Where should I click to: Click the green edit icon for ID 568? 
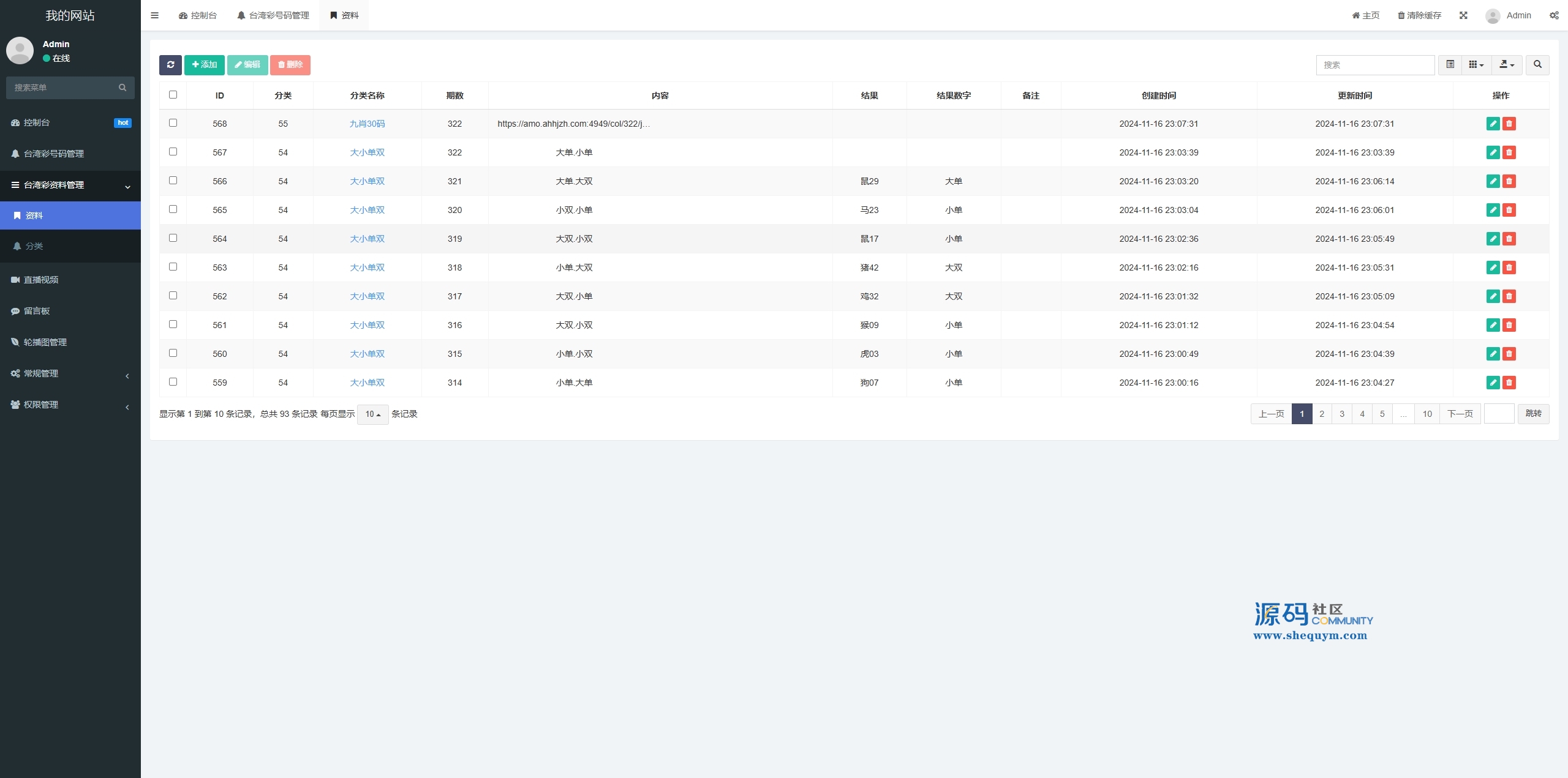pos(1493,124)
